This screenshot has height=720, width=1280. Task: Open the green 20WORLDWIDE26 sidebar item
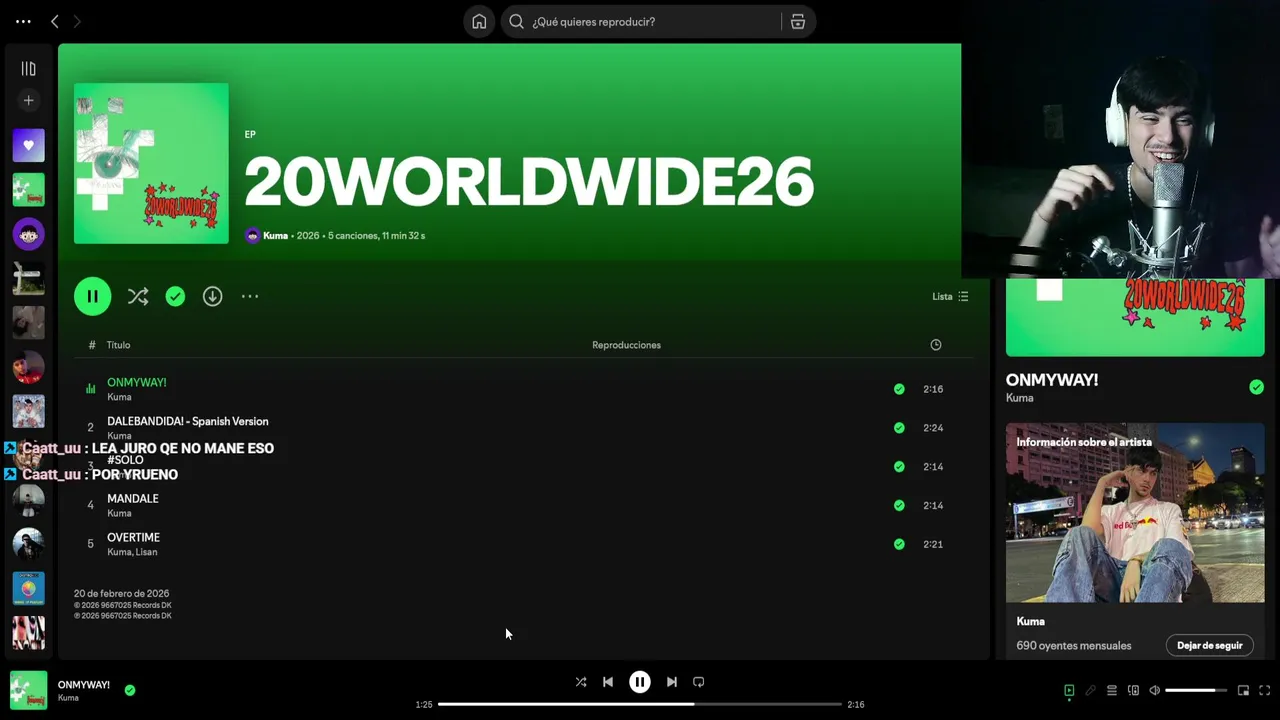(x=28, y=189)
